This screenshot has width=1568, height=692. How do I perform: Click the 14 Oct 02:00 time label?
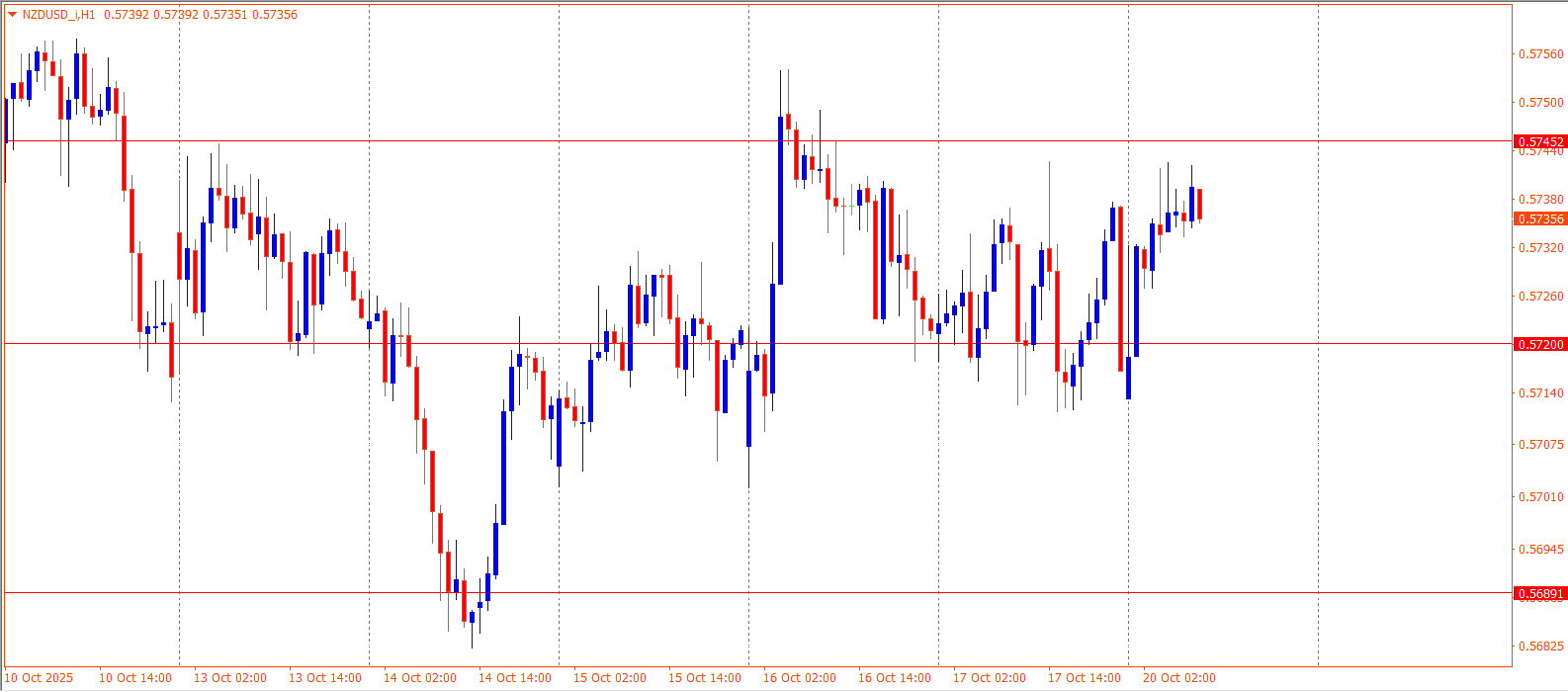tap(419, 678)
